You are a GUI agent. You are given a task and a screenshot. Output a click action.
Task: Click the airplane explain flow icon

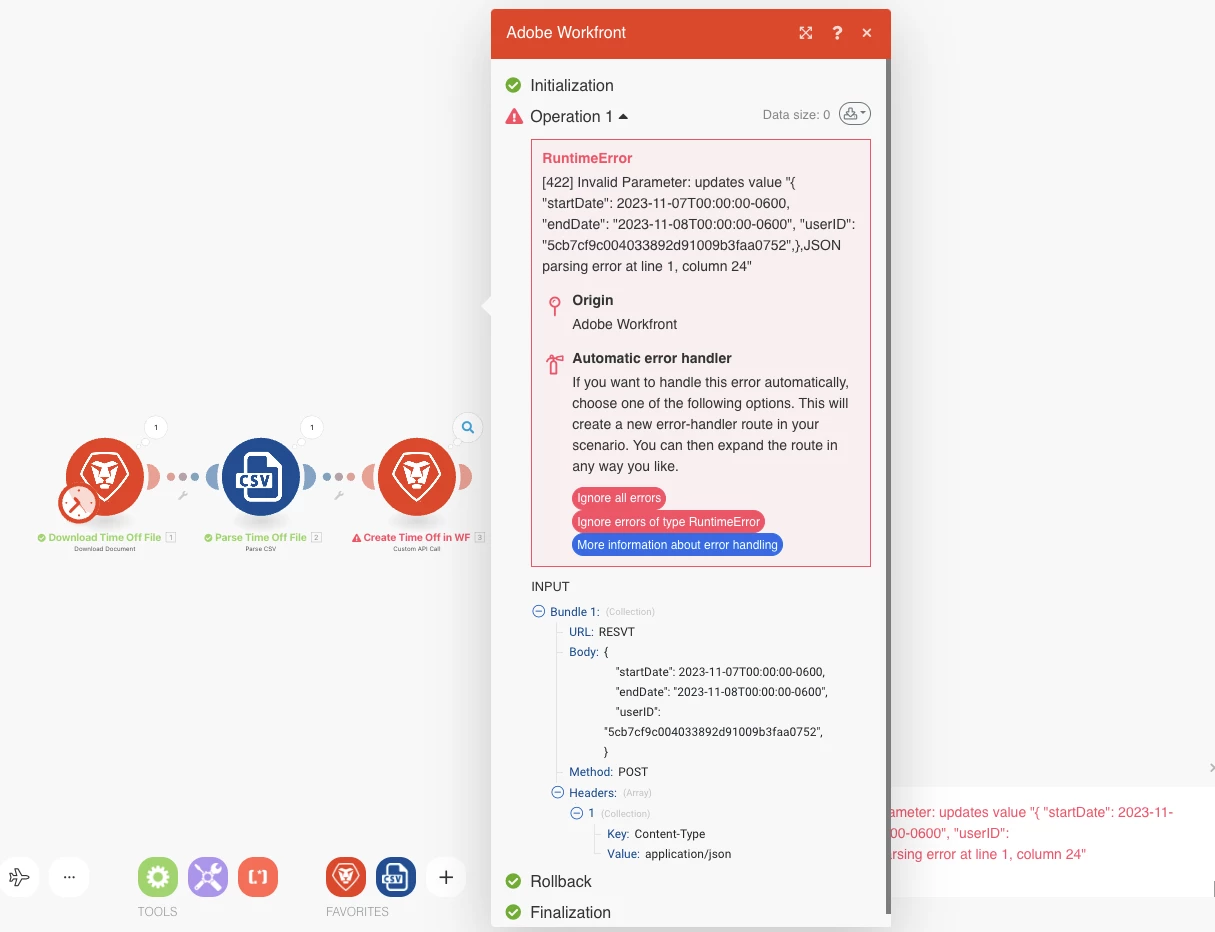coord(19,878)
